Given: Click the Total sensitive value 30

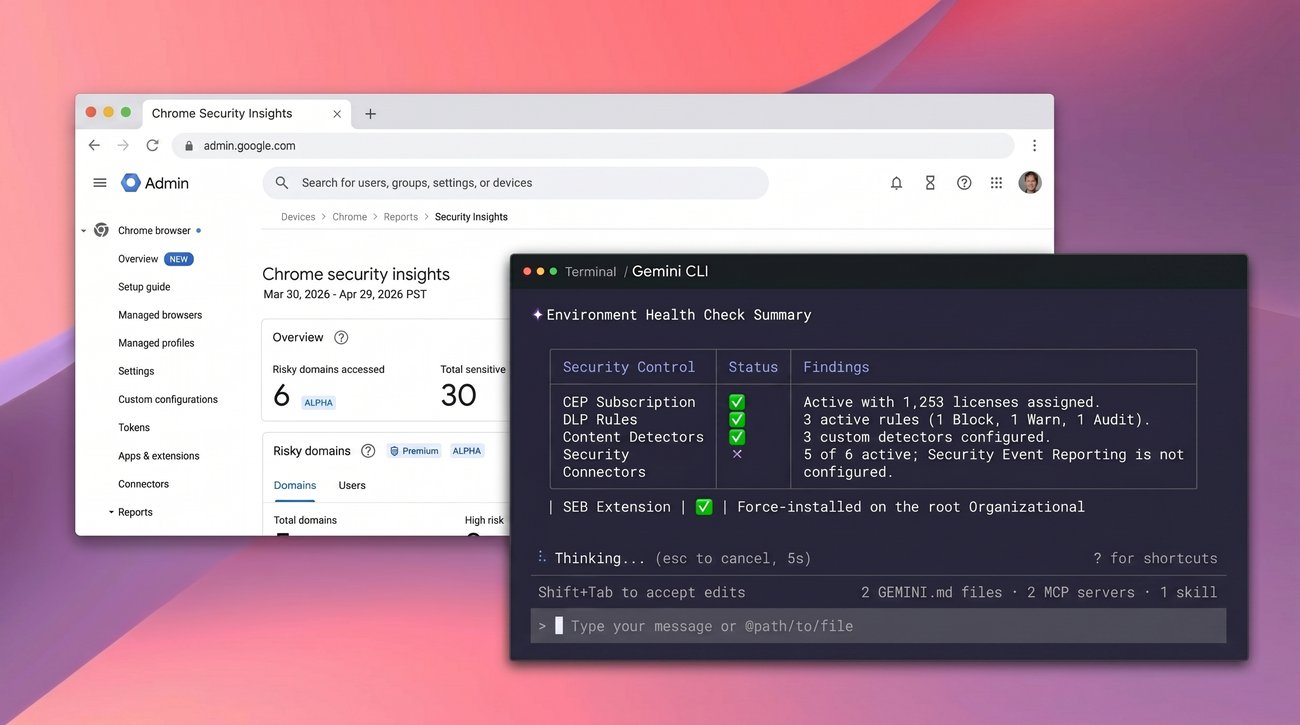Looking at the screenshot, I should coord(459,395).
